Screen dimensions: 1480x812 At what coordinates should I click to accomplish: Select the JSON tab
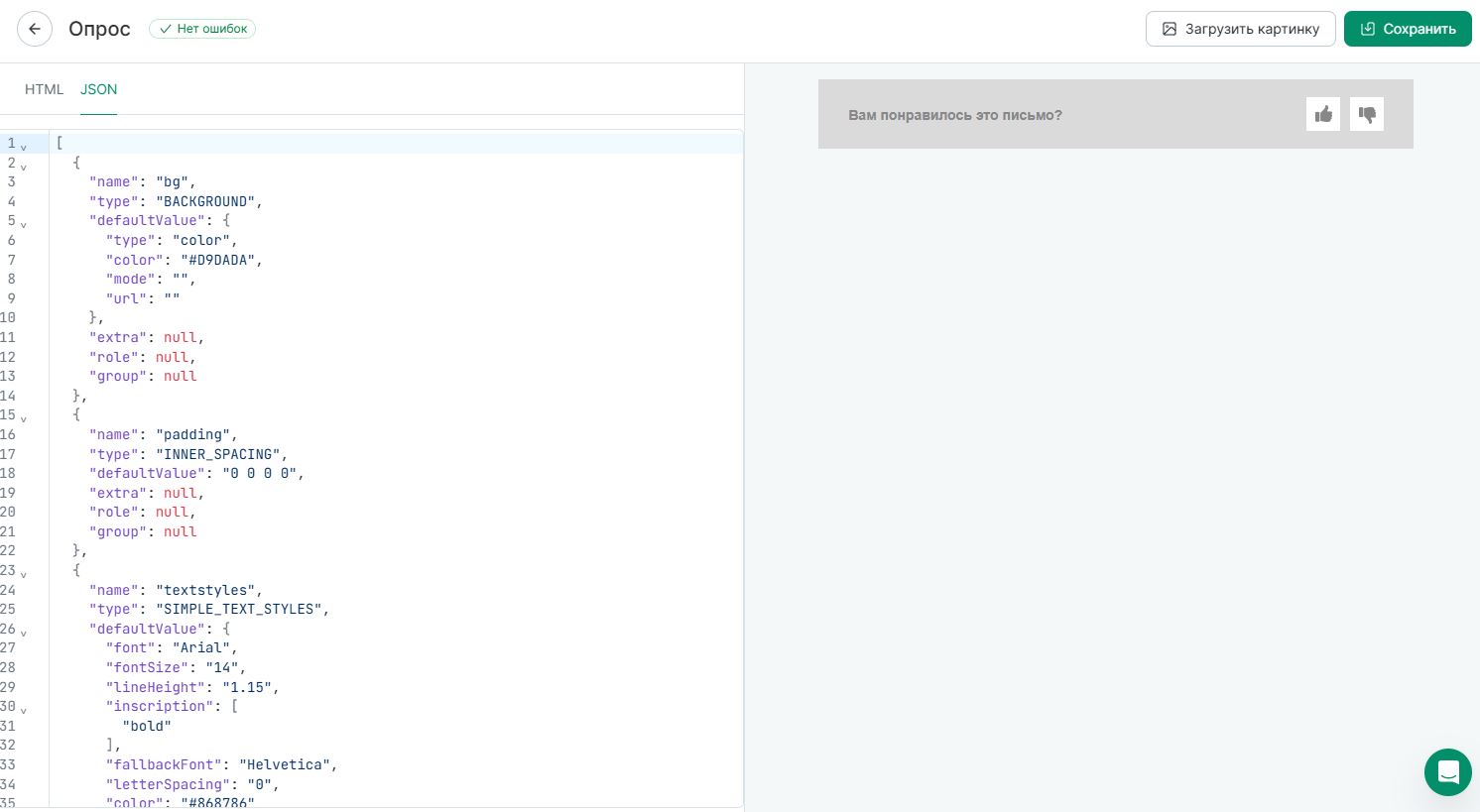click(x=98, y=89)
